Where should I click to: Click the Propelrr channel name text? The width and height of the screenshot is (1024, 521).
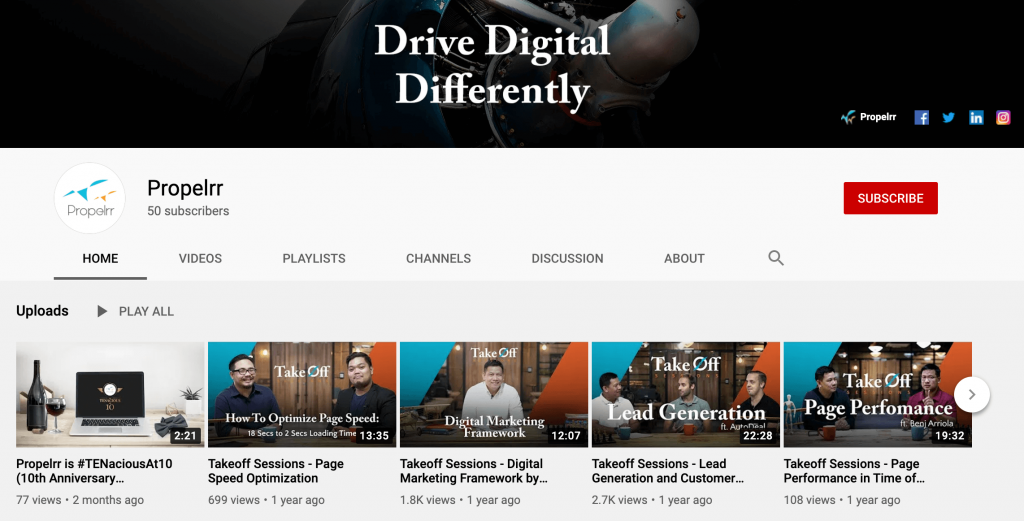(x=185, y=188)
